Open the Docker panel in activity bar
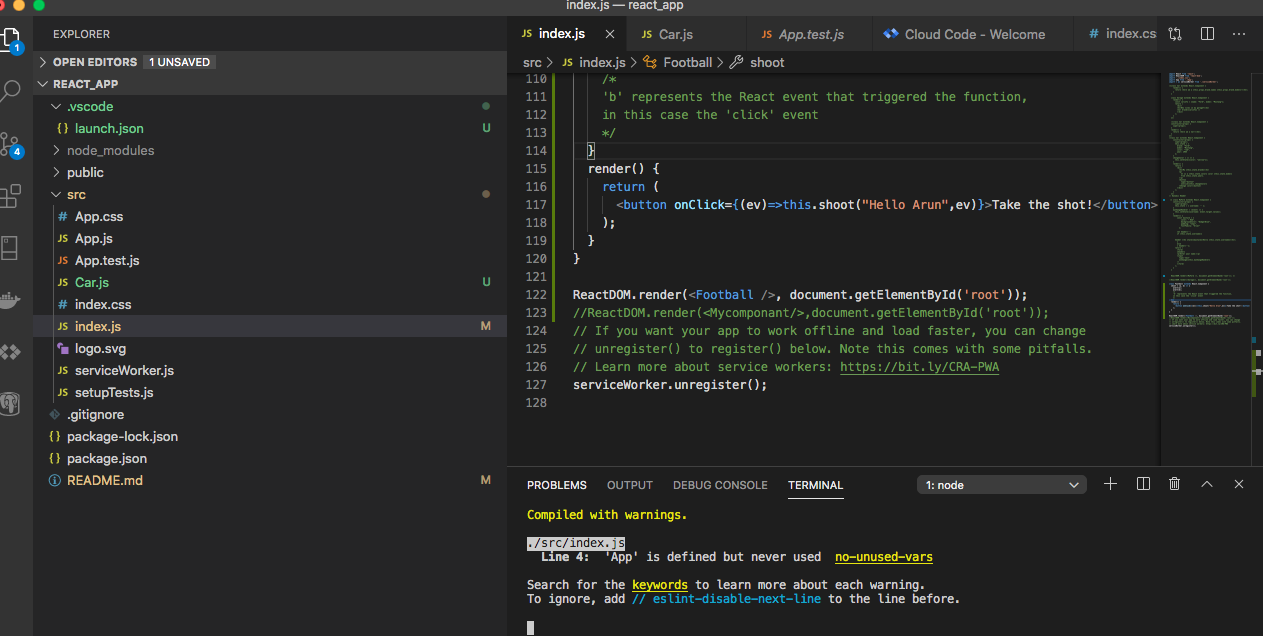This screenshot has width=1263, height=636. click(x=11, y=300)
